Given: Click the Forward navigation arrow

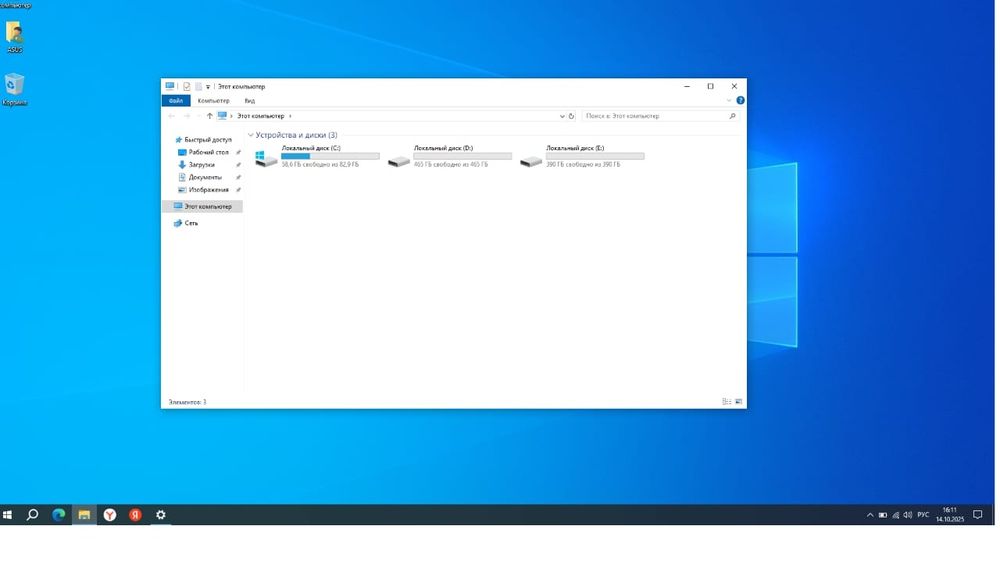Looking at the screenshot, I should (186, 116).
